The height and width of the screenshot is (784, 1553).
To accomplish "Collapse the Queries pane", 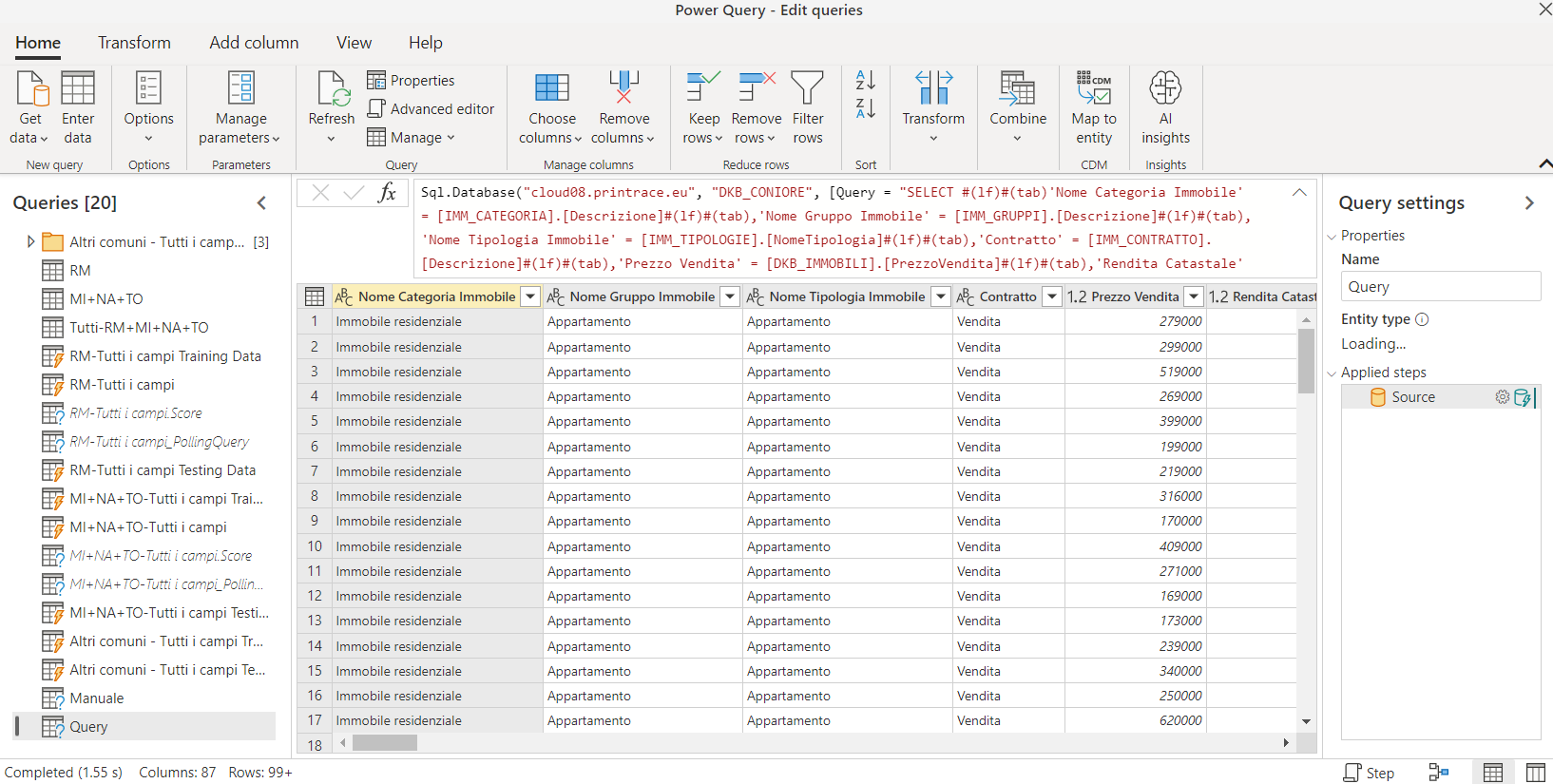I will (x=261, y=202).
